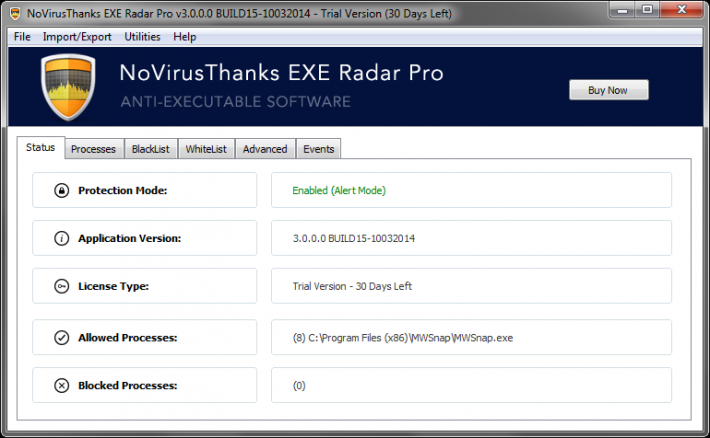The width and height of the screenshot is (710, 438).
Task: Minimize the EXE Radar Pro window
Action: (x=623, y=10)
